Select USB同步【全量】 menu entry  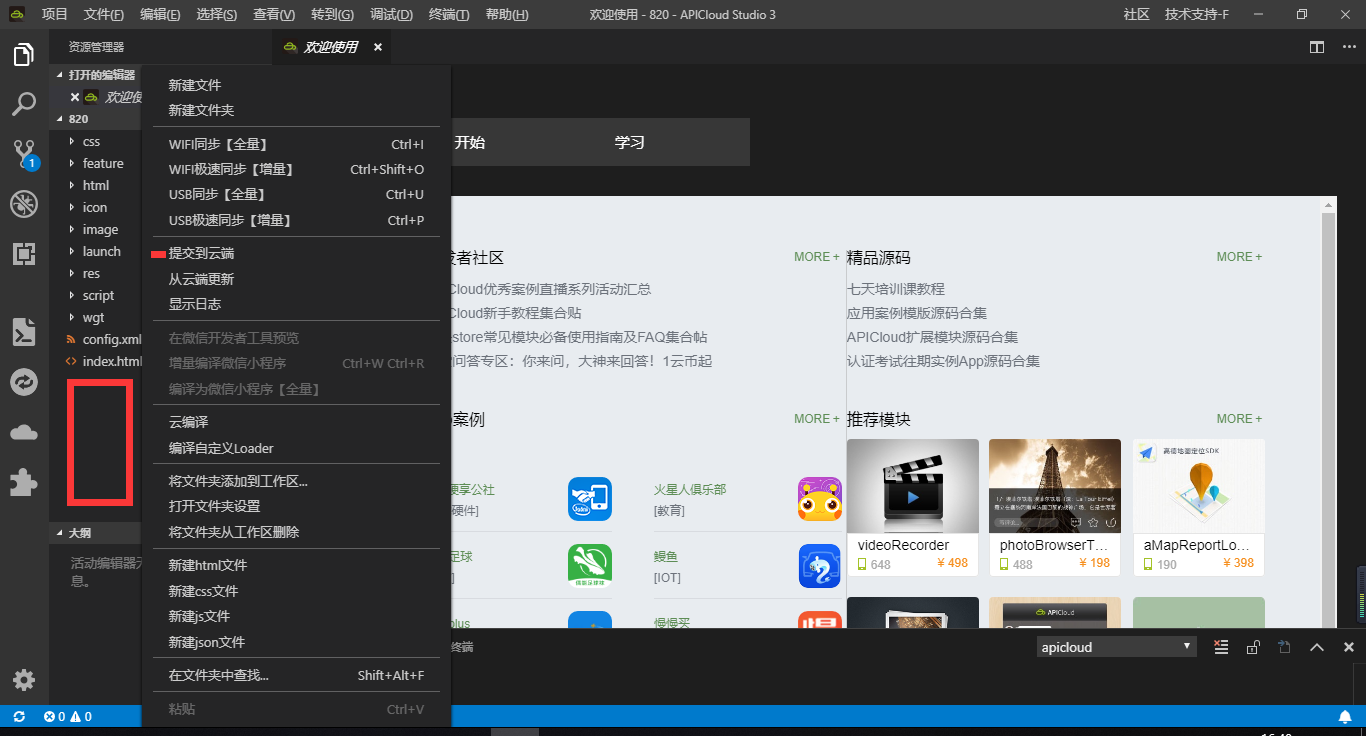[296, 194]
